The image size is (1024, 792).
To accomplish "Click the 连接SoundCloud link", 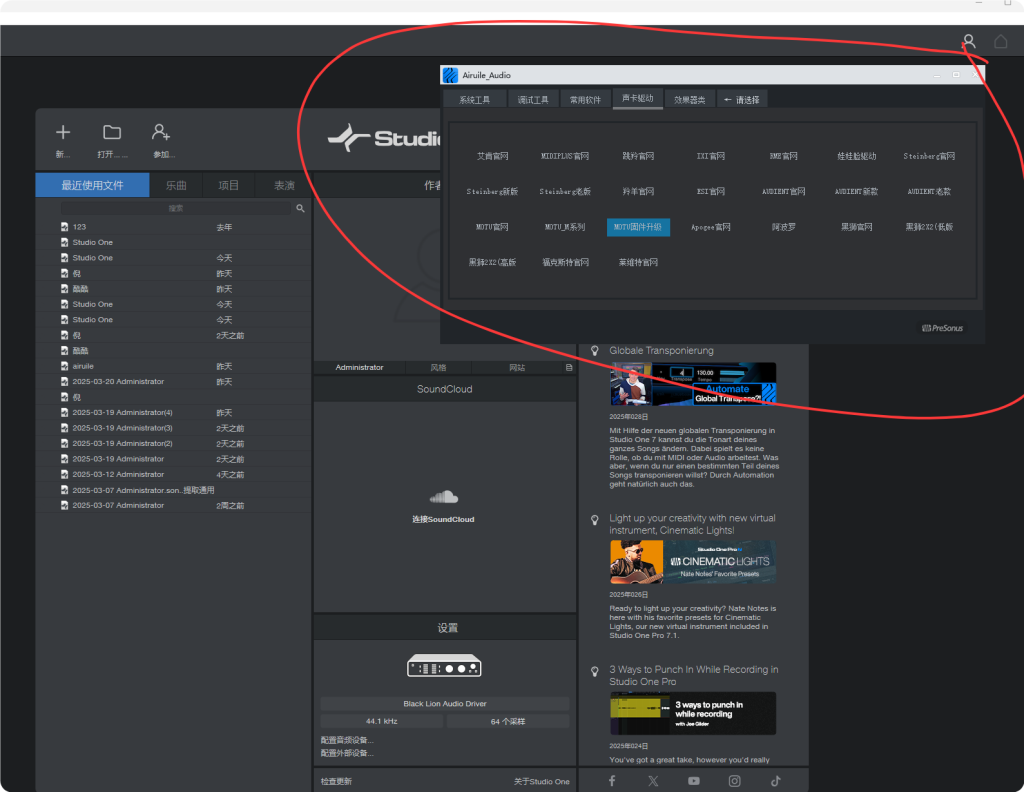I will 443,520.
